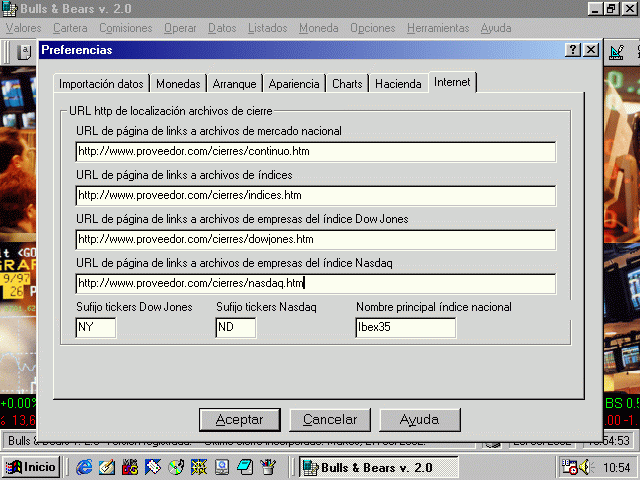Click the Aceptar button
The image size is (640, 480).
pos(240,420)
